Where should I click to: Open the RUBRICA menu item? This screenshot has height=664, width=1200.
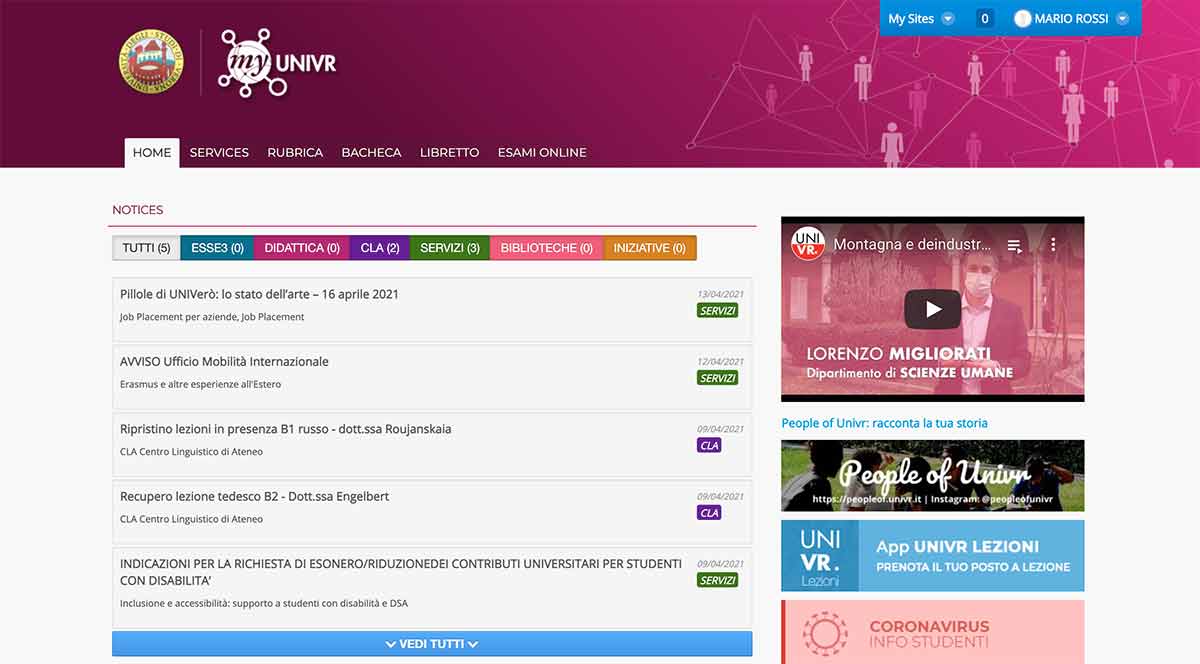click(295, 153)
